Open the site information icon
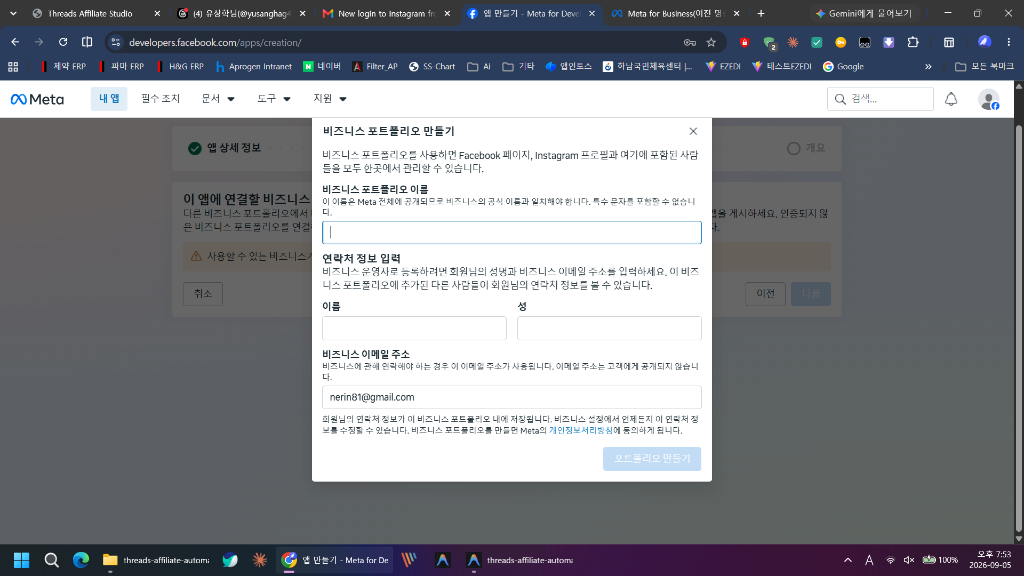Screen dimensions: 1024x576 (x=116, y=42)
